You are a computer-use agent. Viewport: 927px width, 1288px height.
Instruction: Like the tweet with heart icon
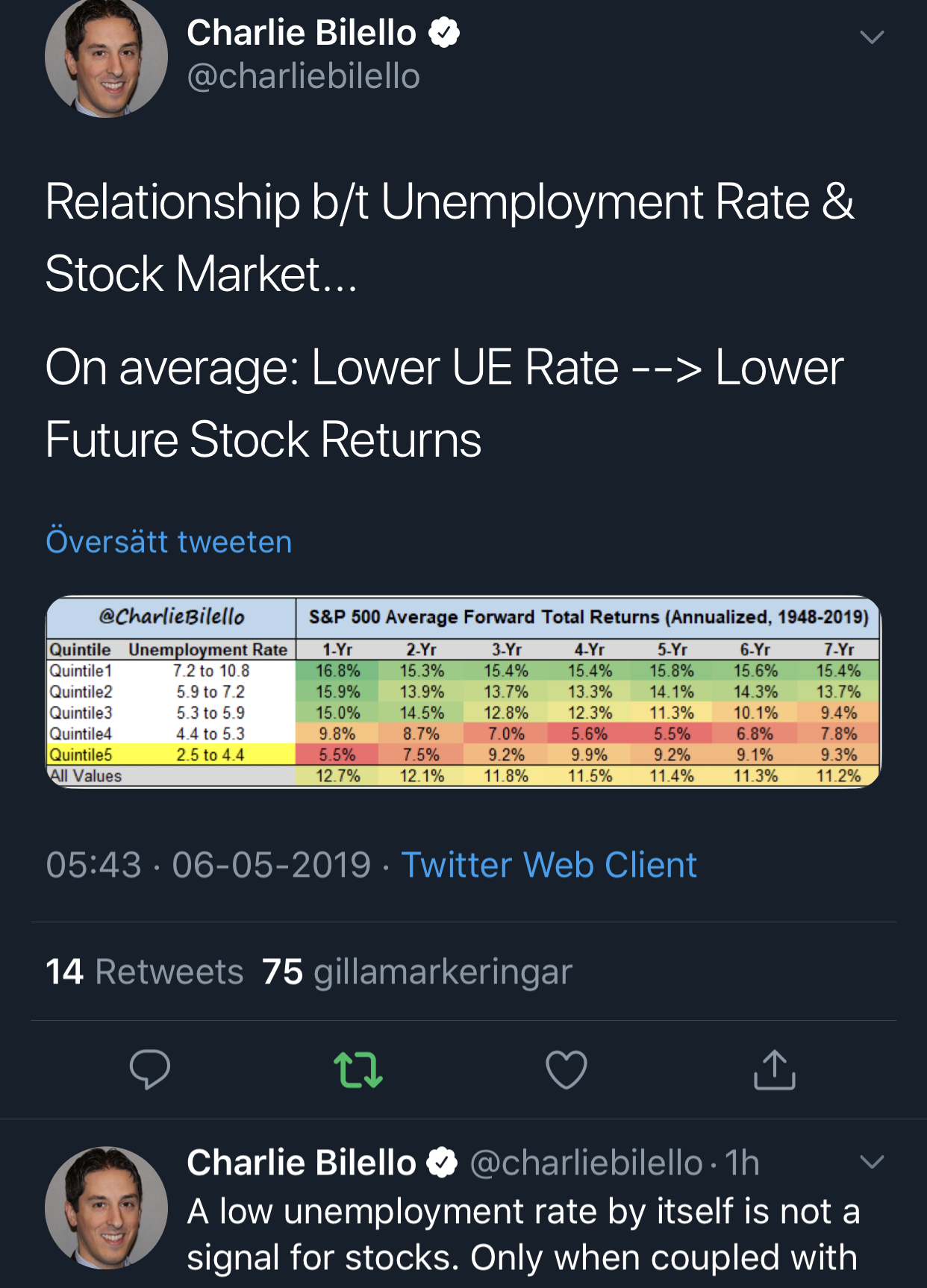[566, 1069]
